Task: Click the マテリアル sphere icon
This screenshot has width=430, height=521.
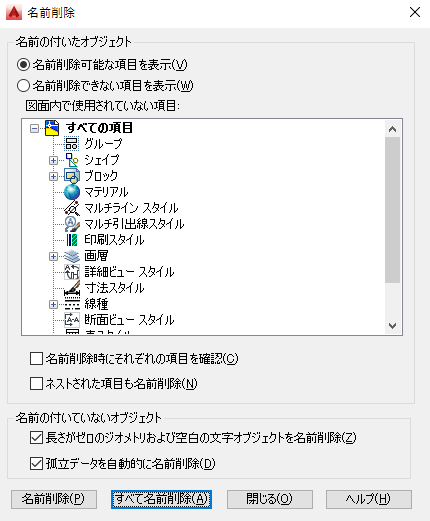Action: (x=72, y=192)
